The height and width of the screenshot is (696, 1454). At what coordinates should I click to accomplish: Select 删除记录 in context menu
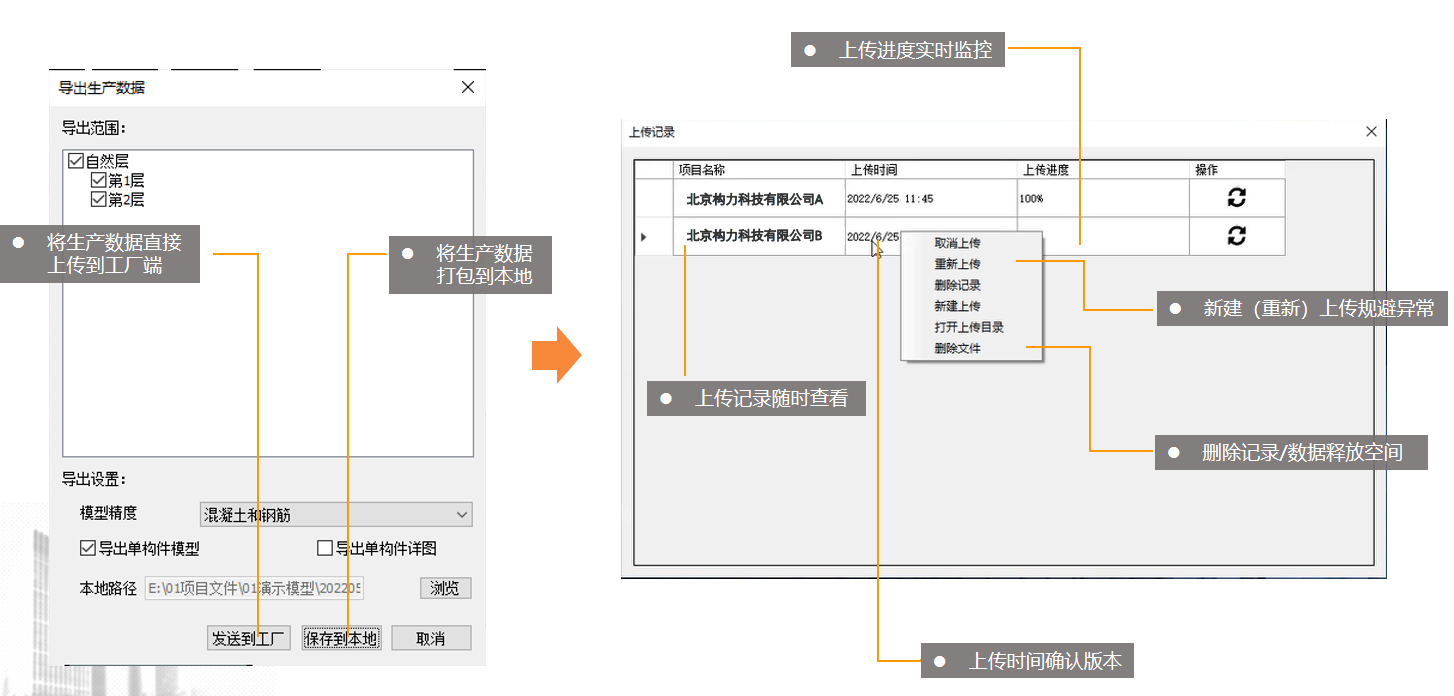pyautogui.click(x=957, y=285)
